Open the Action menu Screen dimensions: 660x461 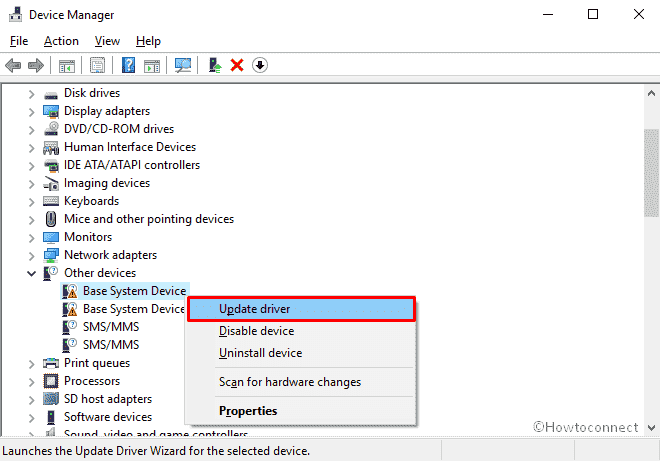click(x=61, y=41)
